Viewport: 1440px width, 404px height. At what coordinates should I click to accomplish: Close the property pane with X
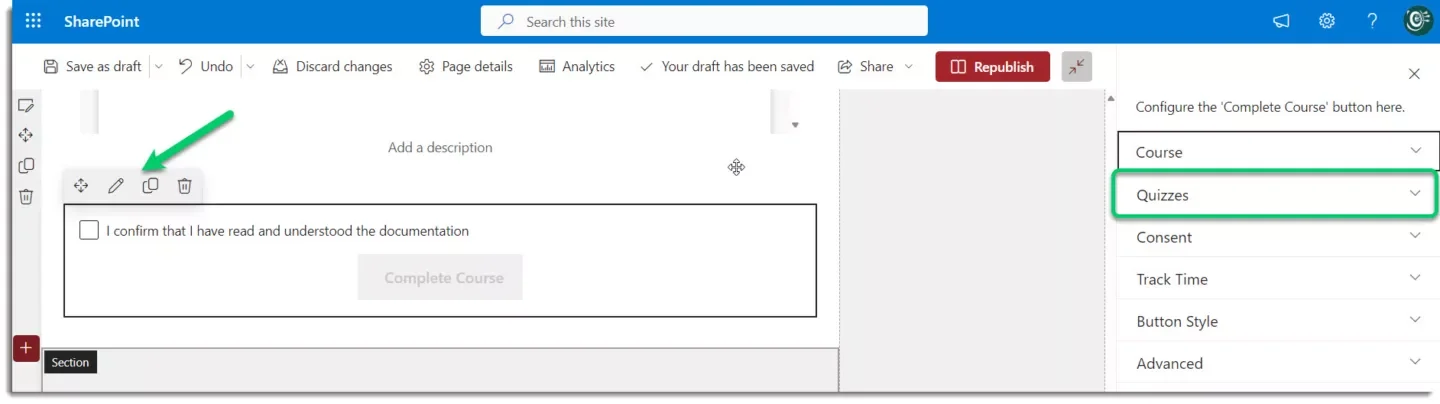[x=1414, y=74]
